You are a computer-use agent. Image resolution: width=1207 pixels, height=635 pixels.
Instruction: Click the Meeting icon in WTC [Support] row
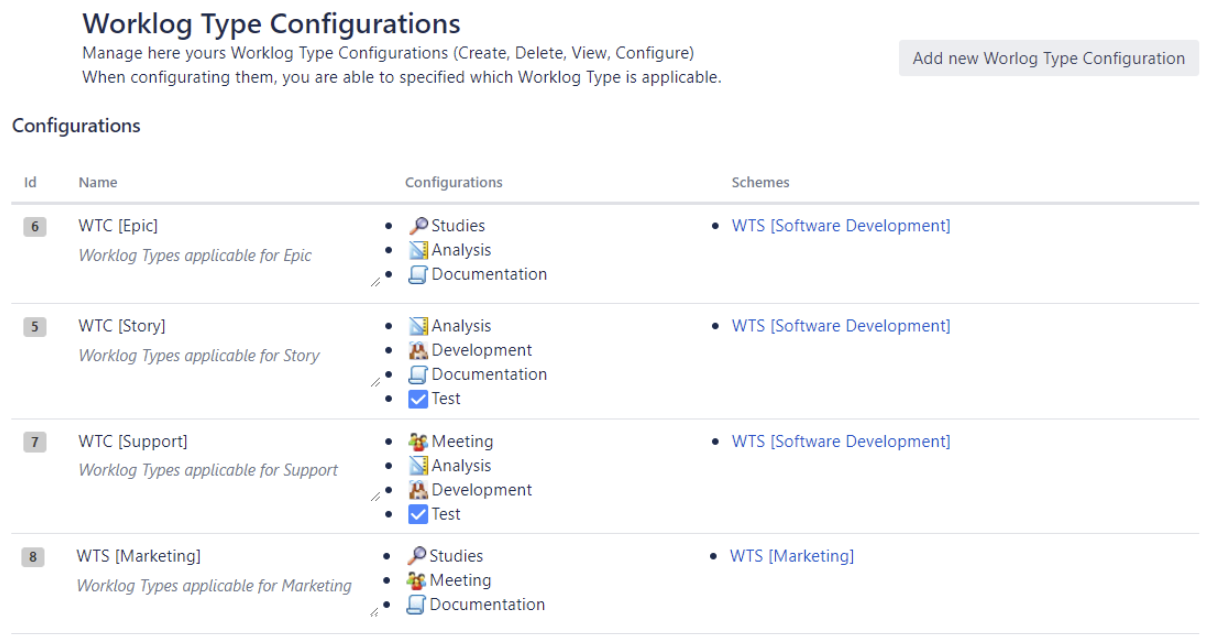pos(420,441)
